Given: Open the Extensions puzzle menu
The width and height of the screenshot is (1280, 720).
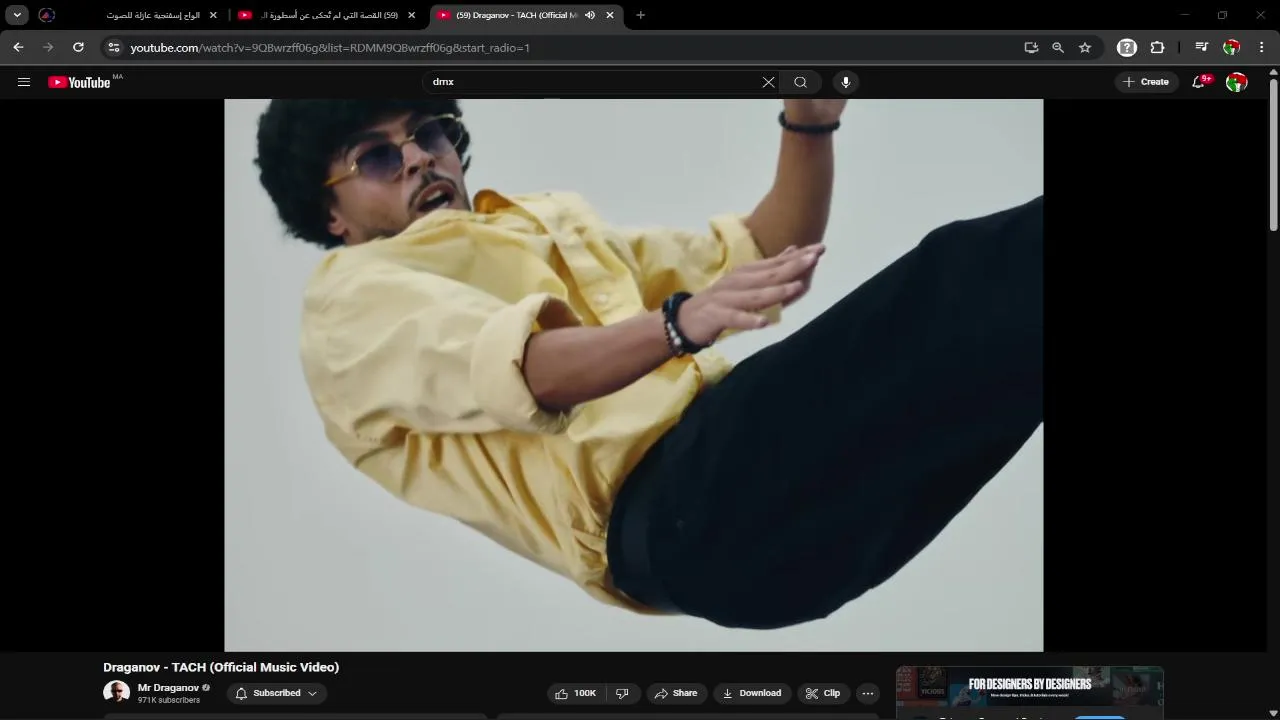Looking at the screenshot, I should click(x=1157, y=47).
